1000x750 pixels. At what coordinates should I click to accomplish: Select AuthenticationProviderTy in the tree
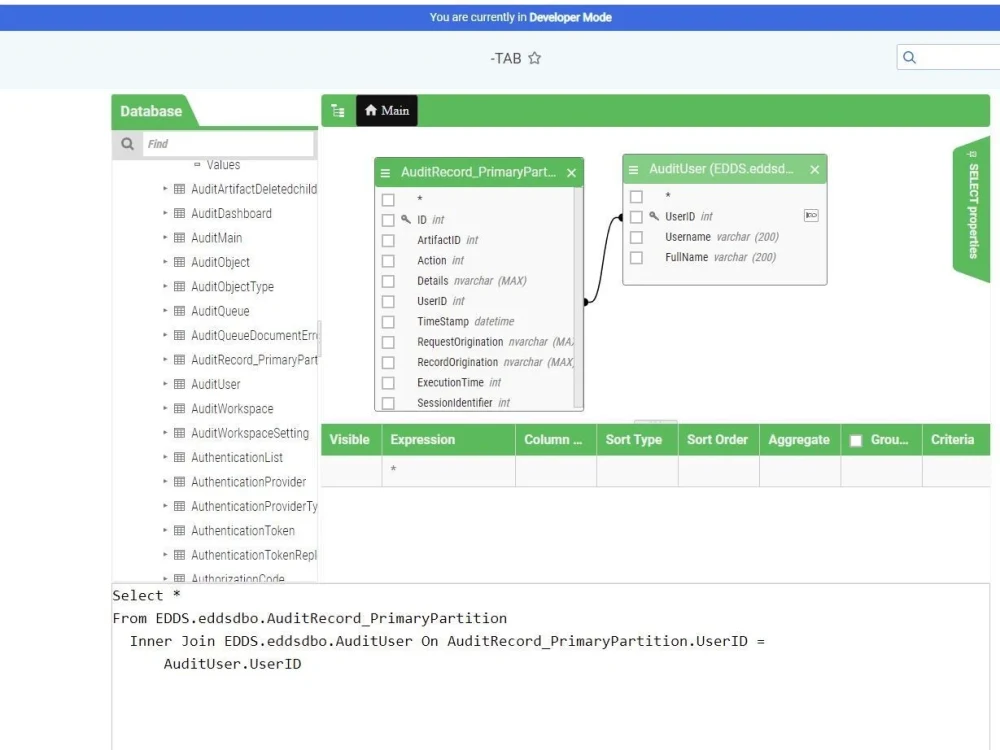point(254,506)
